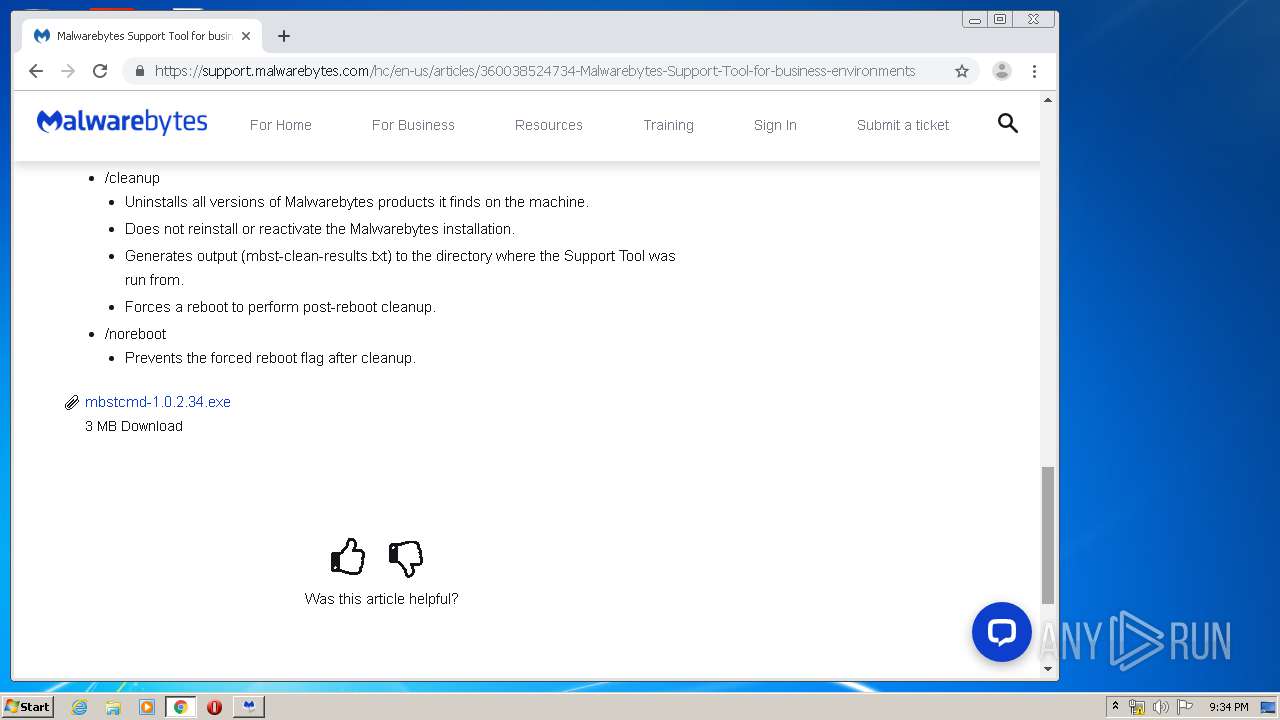Give the article a thumbs down
Screen dimensions: 1280x720
pyautogui.click(x=406, y=558)
